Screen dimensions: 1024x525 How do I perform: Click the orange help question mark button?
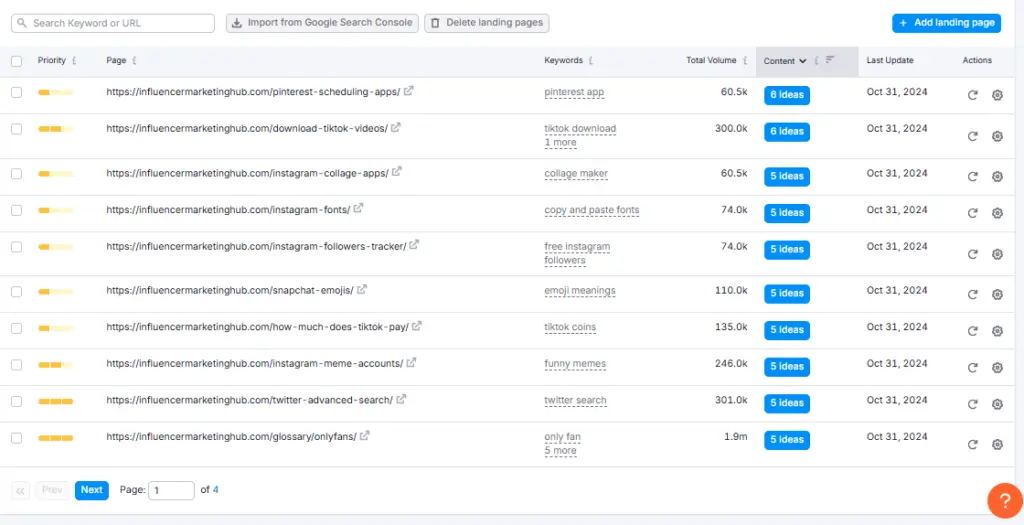pos(1003,500)
